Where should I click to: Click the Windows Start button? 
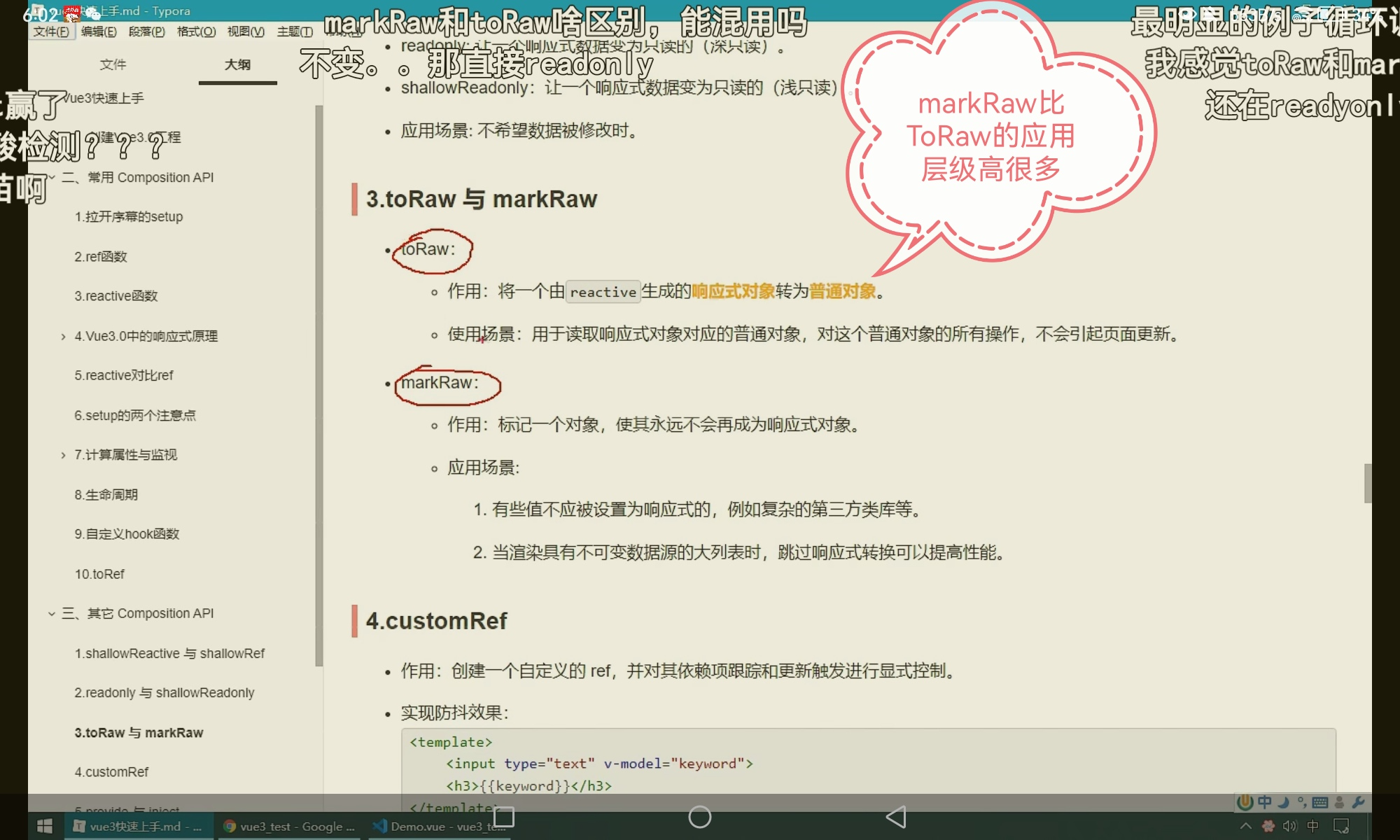pyautogui.click(x=45, y=827)
